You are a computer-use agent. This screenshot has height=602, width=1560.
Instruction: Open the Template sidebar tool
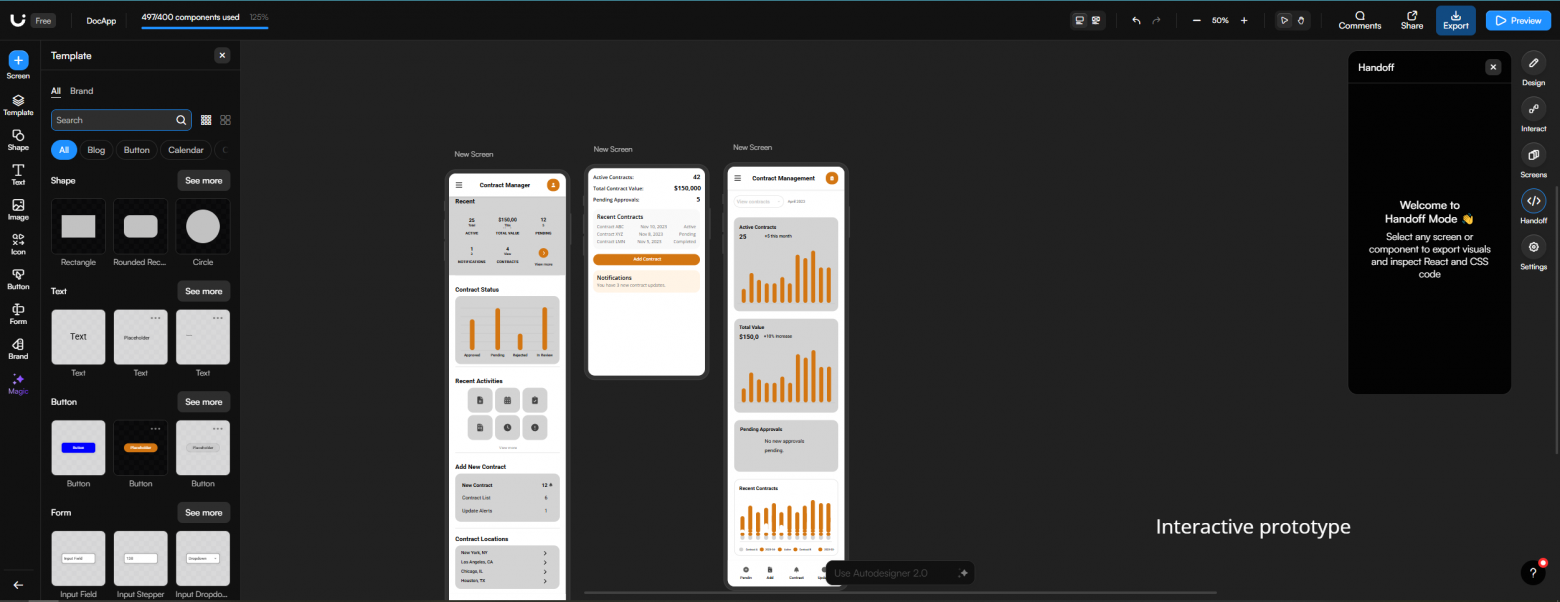[x=18, y=106]
